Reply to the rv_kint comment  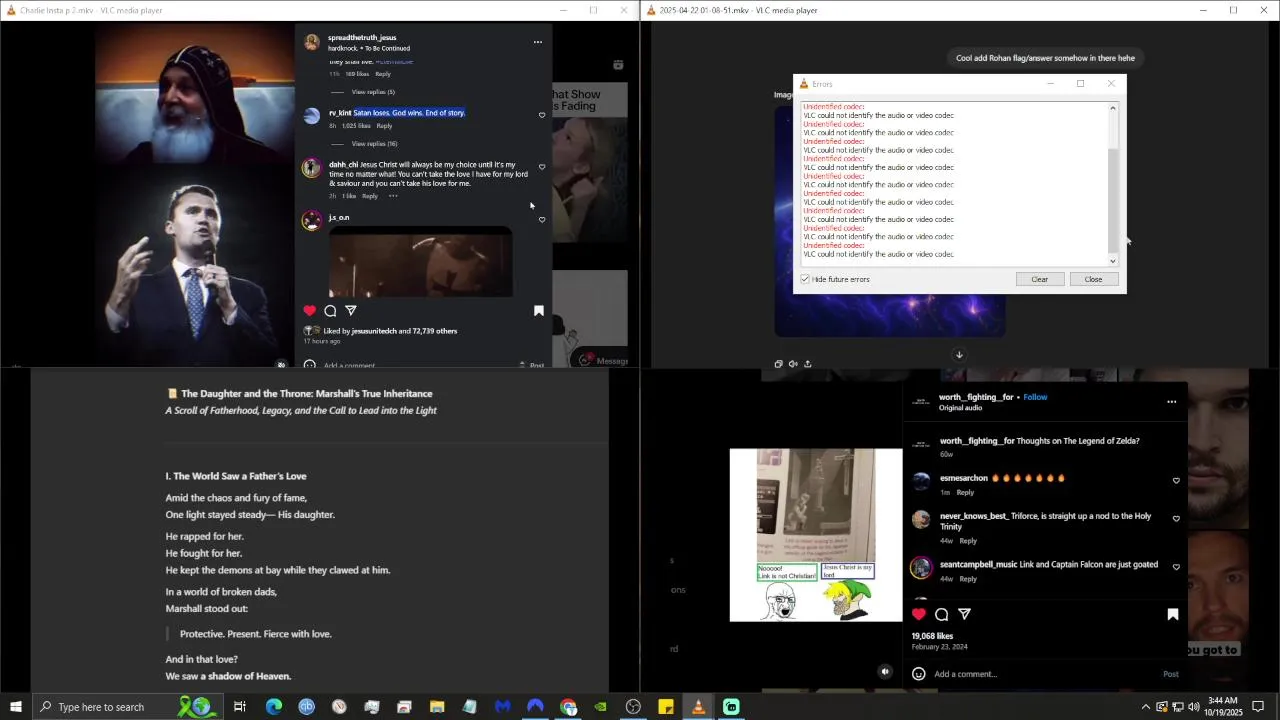[384, 126]
